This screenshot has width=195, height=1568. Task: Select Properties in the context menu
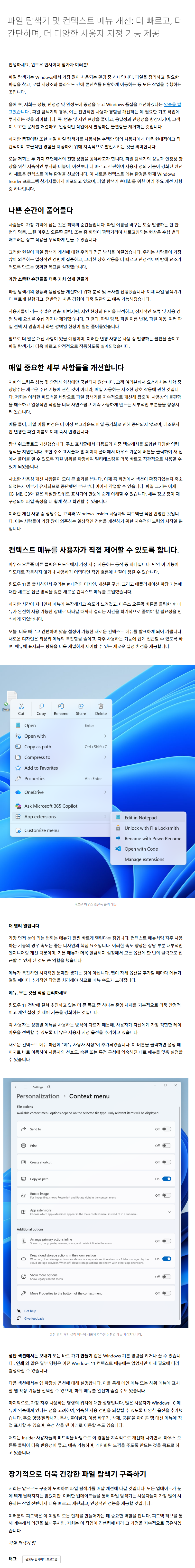click(x=61, y=779)
